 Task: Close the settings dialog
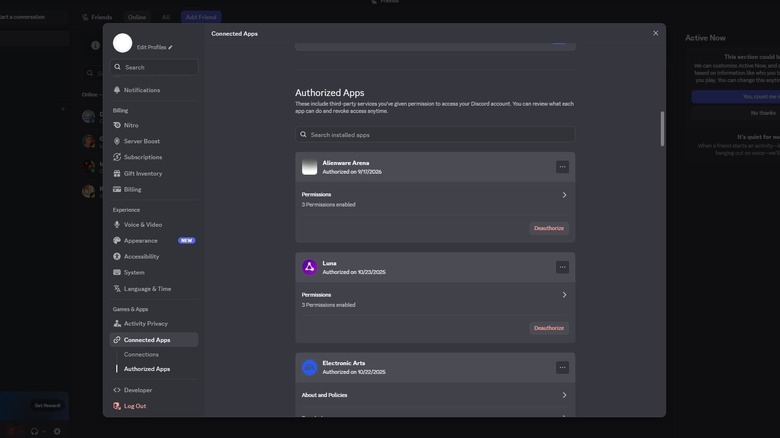[x=656, y=33]
